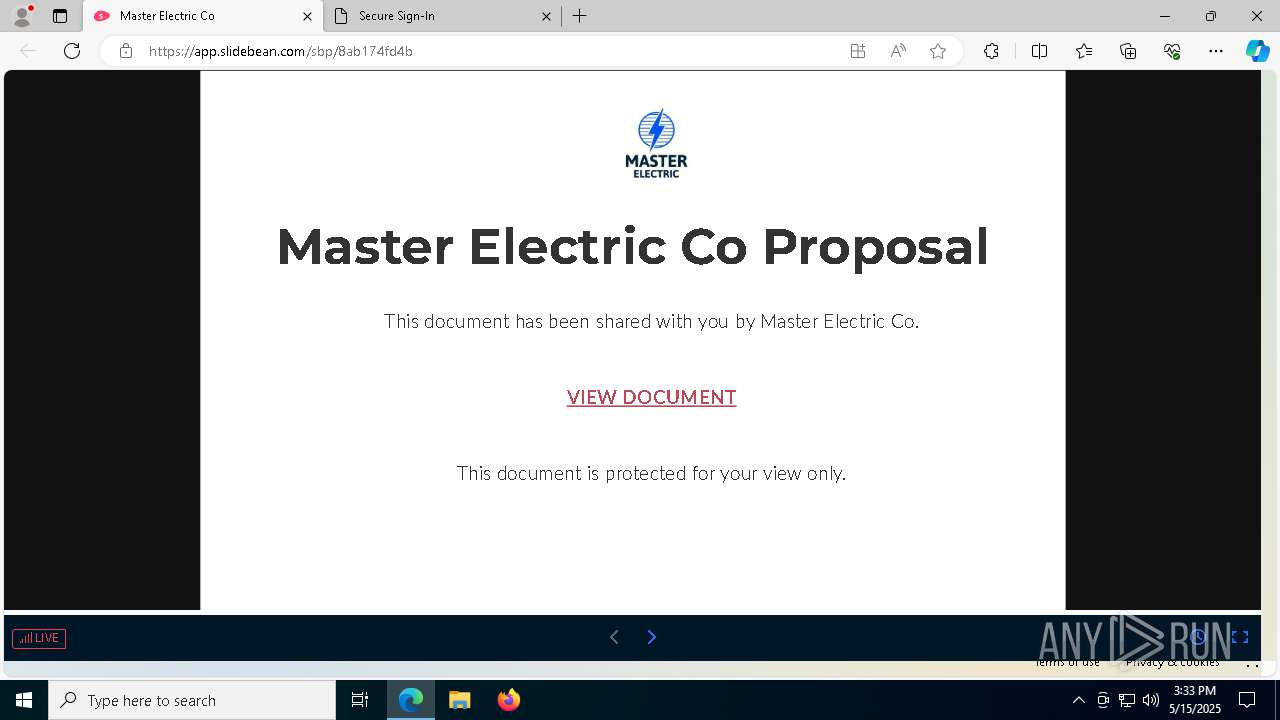
Task: Open File Explorer from taskbar
Action: click(459, 700)
